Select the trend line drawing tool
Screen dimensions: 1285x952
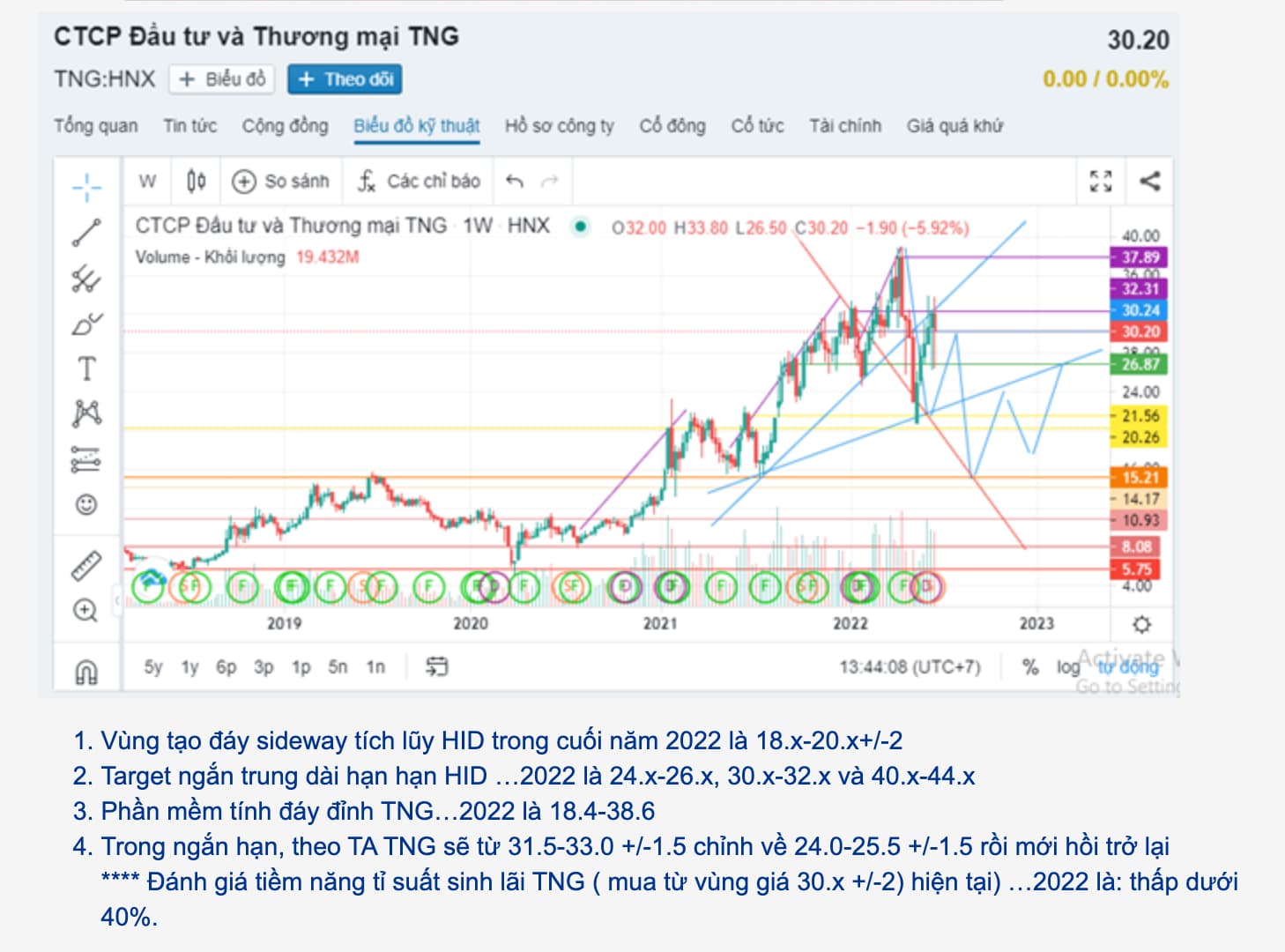point(86,233)
